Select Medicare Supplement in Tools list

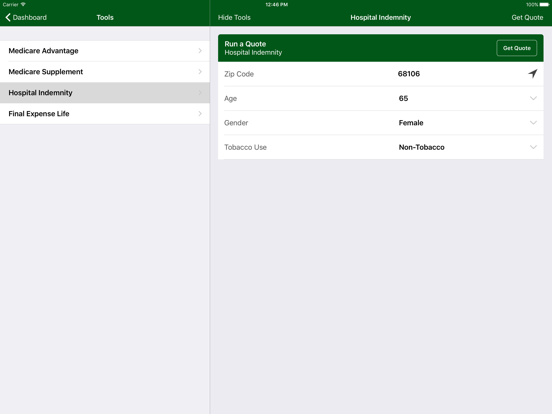(105, 72)
